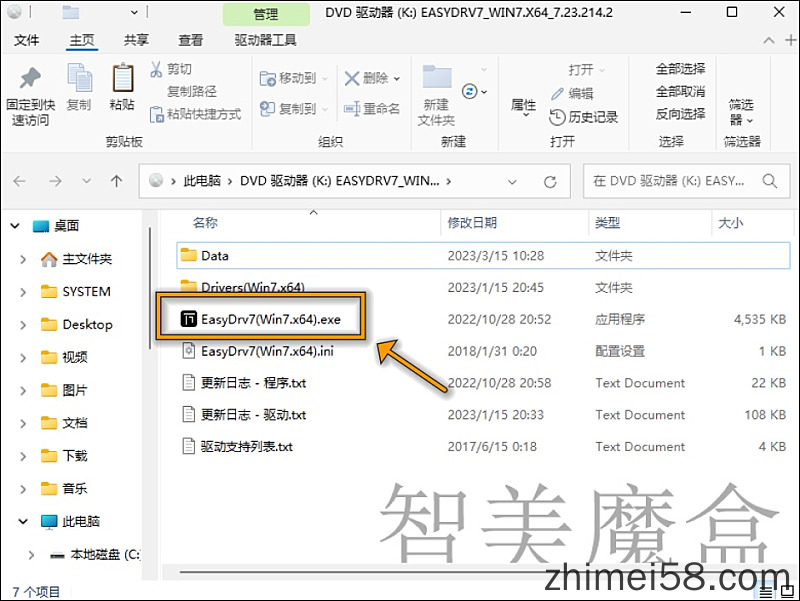Click the Edit pencil button

click(x=572, y=93)
